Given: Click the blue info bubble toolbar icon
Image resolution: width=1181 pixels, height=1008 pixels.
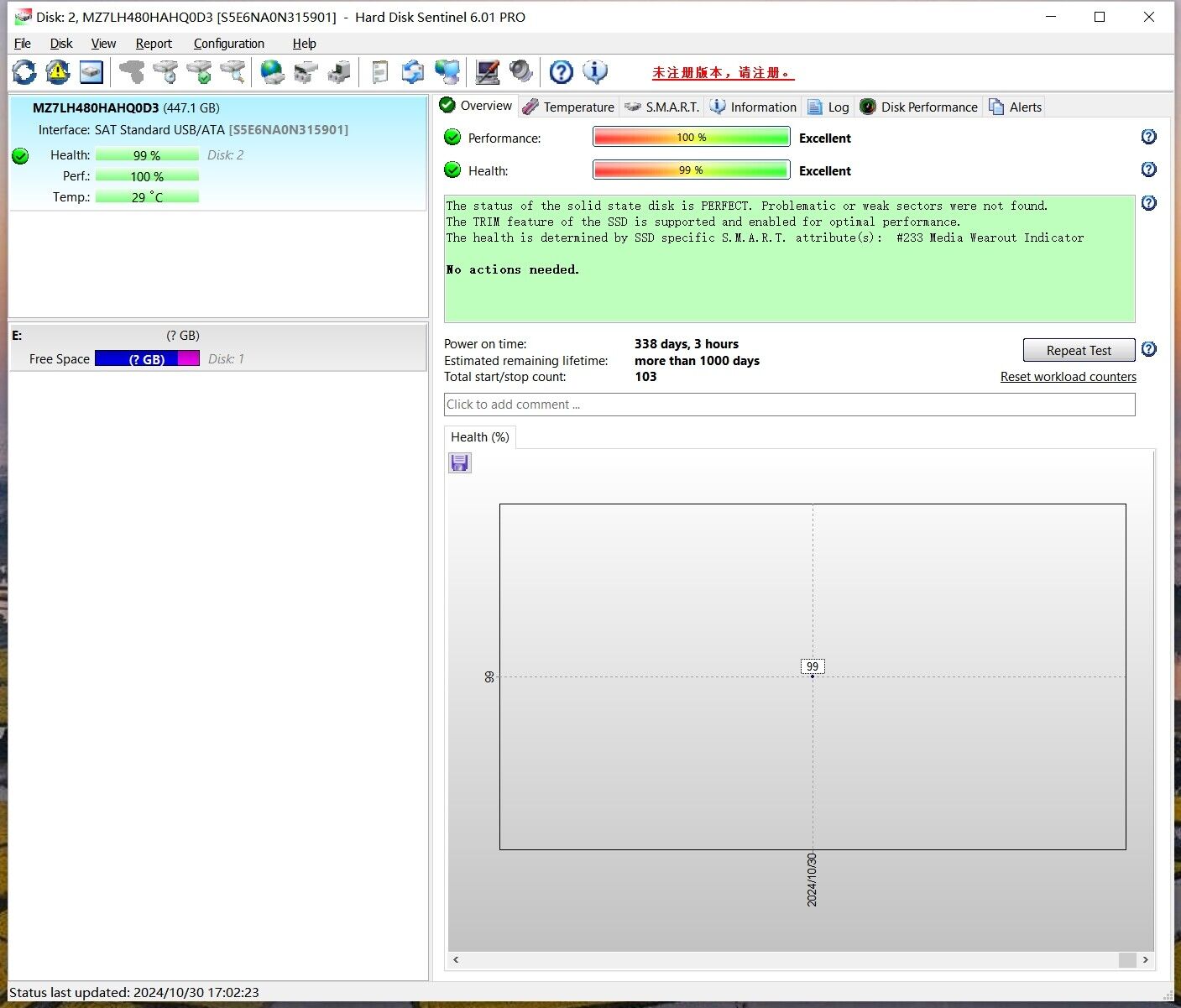Looking at the screenshot, I should point(595,72).
